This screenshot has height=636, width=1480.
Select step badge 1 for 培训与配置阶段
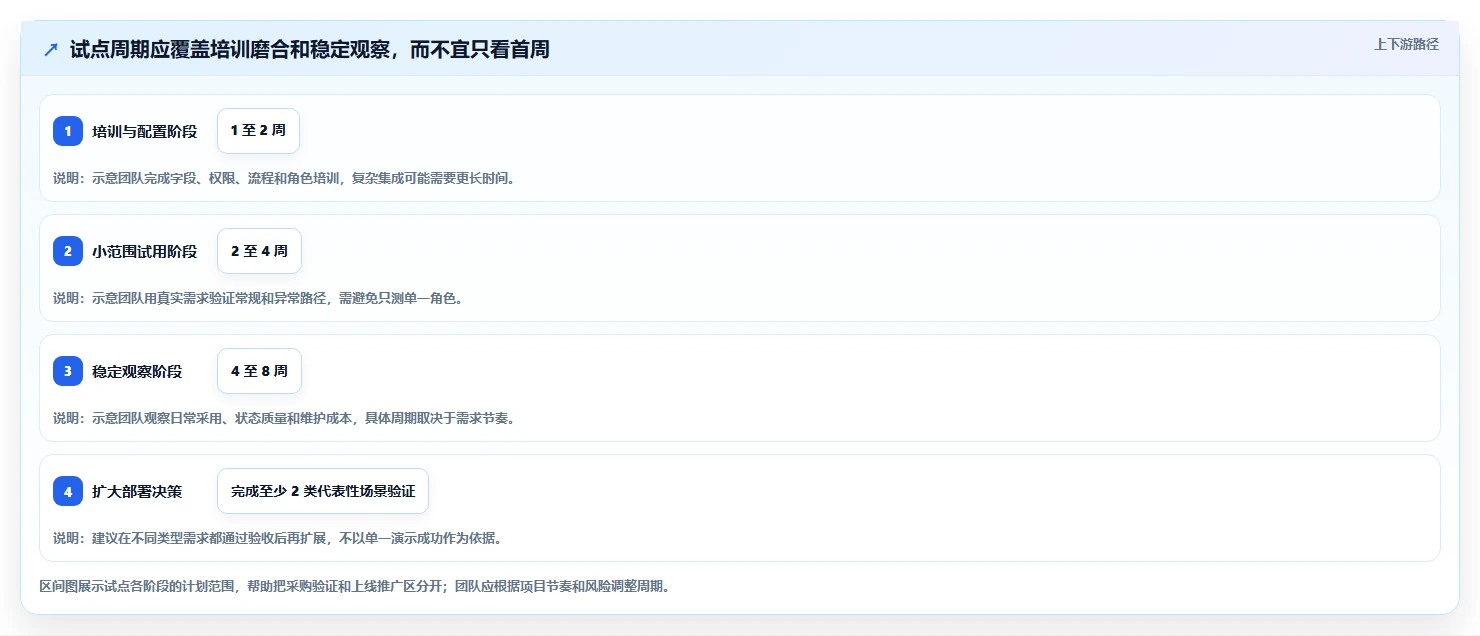click(x=68, y=131)
